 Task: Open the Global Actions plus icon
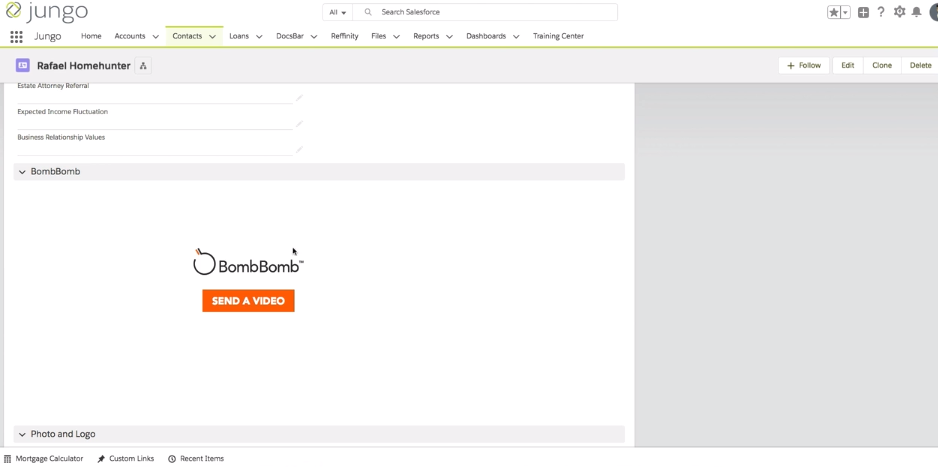pos(863,13)
